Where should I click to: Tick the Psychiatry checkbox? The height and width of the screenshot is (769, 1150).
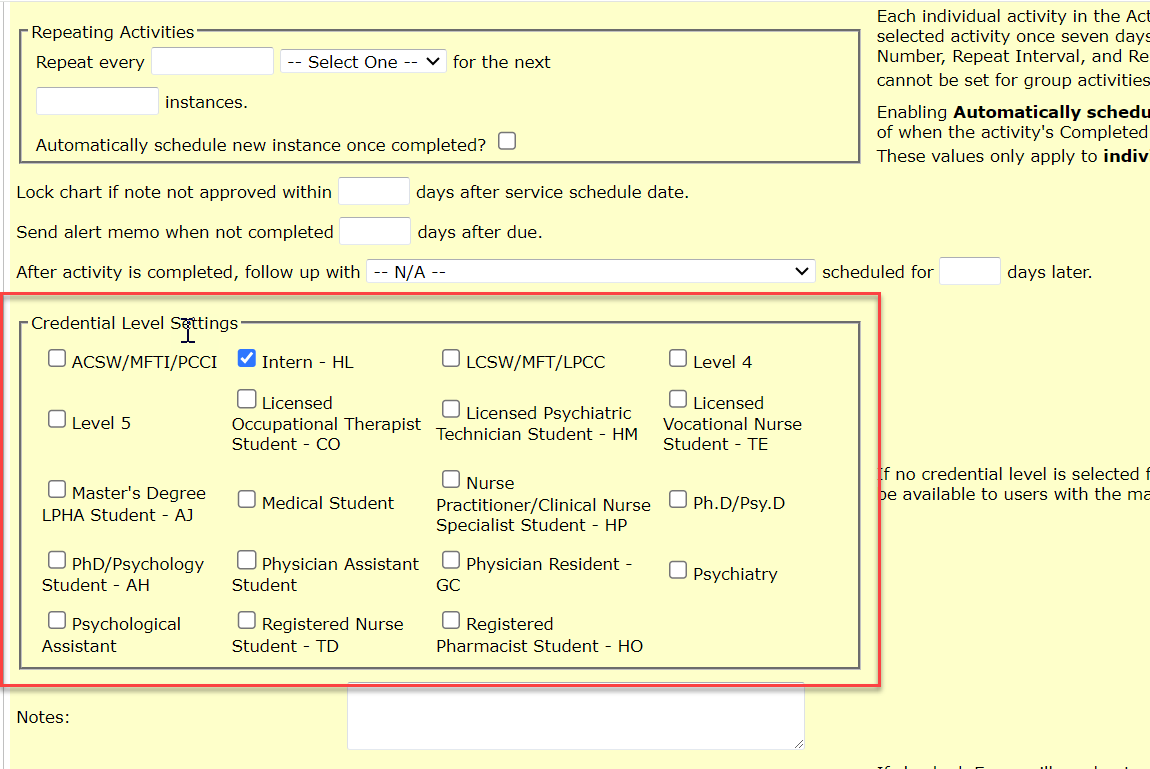tap(678, 570)
